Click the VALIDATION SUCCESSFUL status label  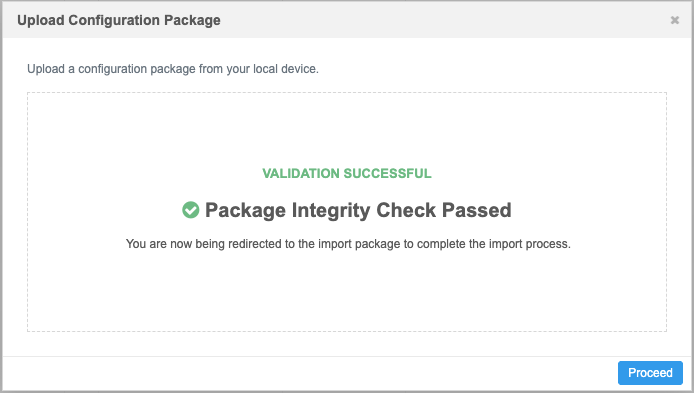(x=347, y=173)
